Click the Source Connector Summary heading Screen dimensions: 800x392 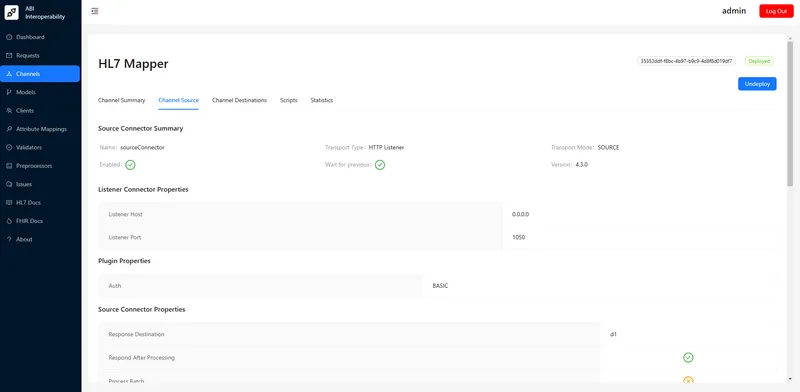140,129
